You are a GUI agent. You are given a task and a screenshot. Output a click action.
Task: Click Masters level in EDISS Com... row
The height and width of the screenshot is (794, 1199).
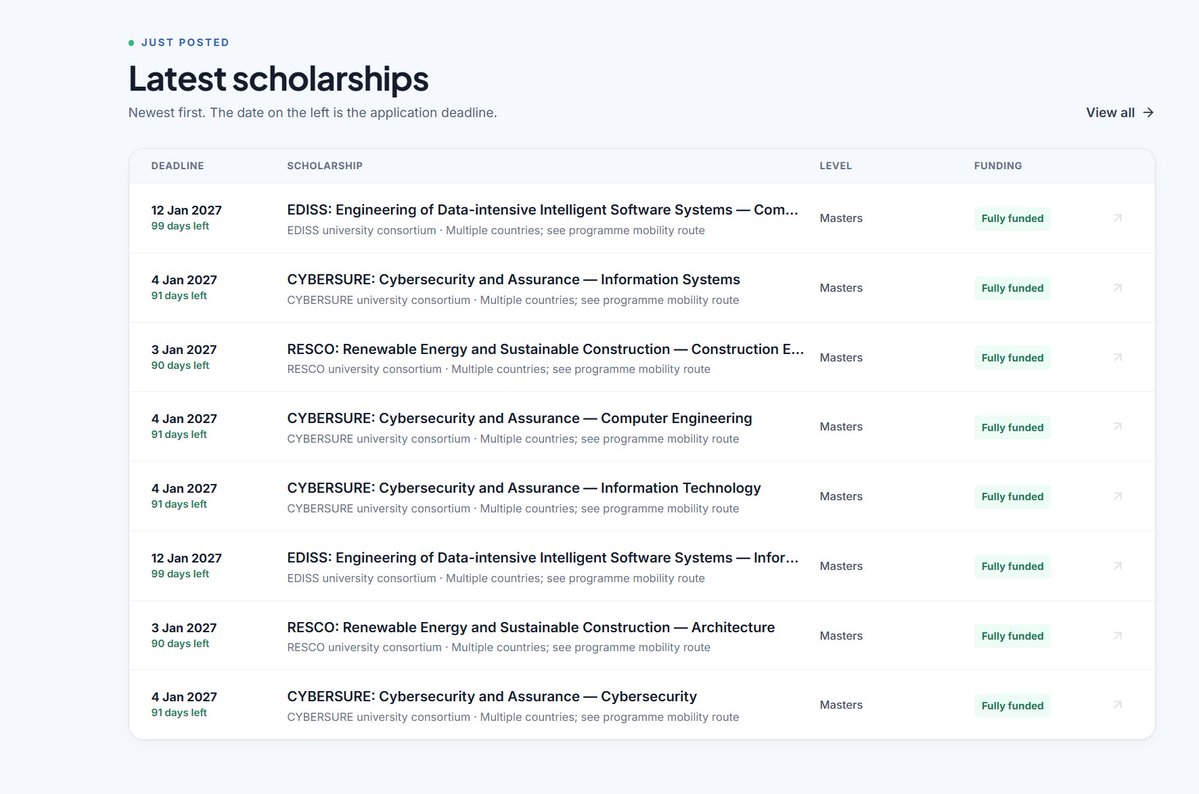(841, 218)
